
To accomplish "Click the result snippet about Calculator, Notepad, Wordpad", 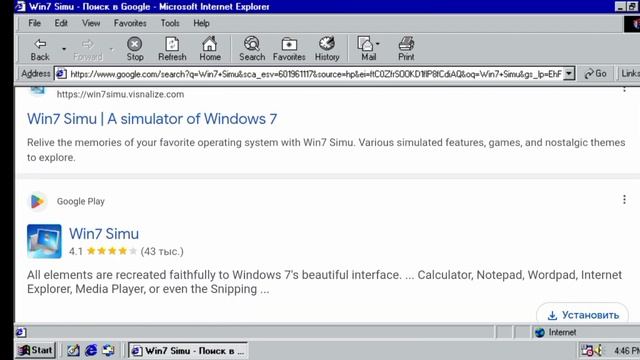I will 324,282.
